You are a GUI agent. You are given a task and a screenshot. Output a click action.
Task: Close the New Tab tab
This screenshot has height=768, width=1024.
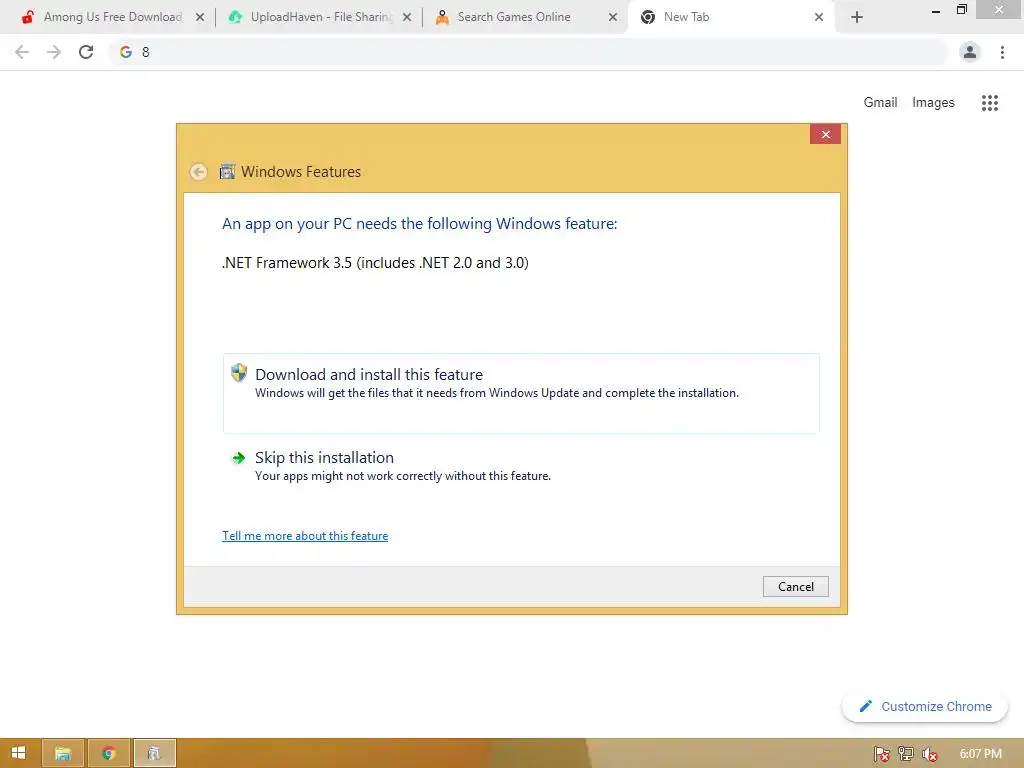pos(819,17)
